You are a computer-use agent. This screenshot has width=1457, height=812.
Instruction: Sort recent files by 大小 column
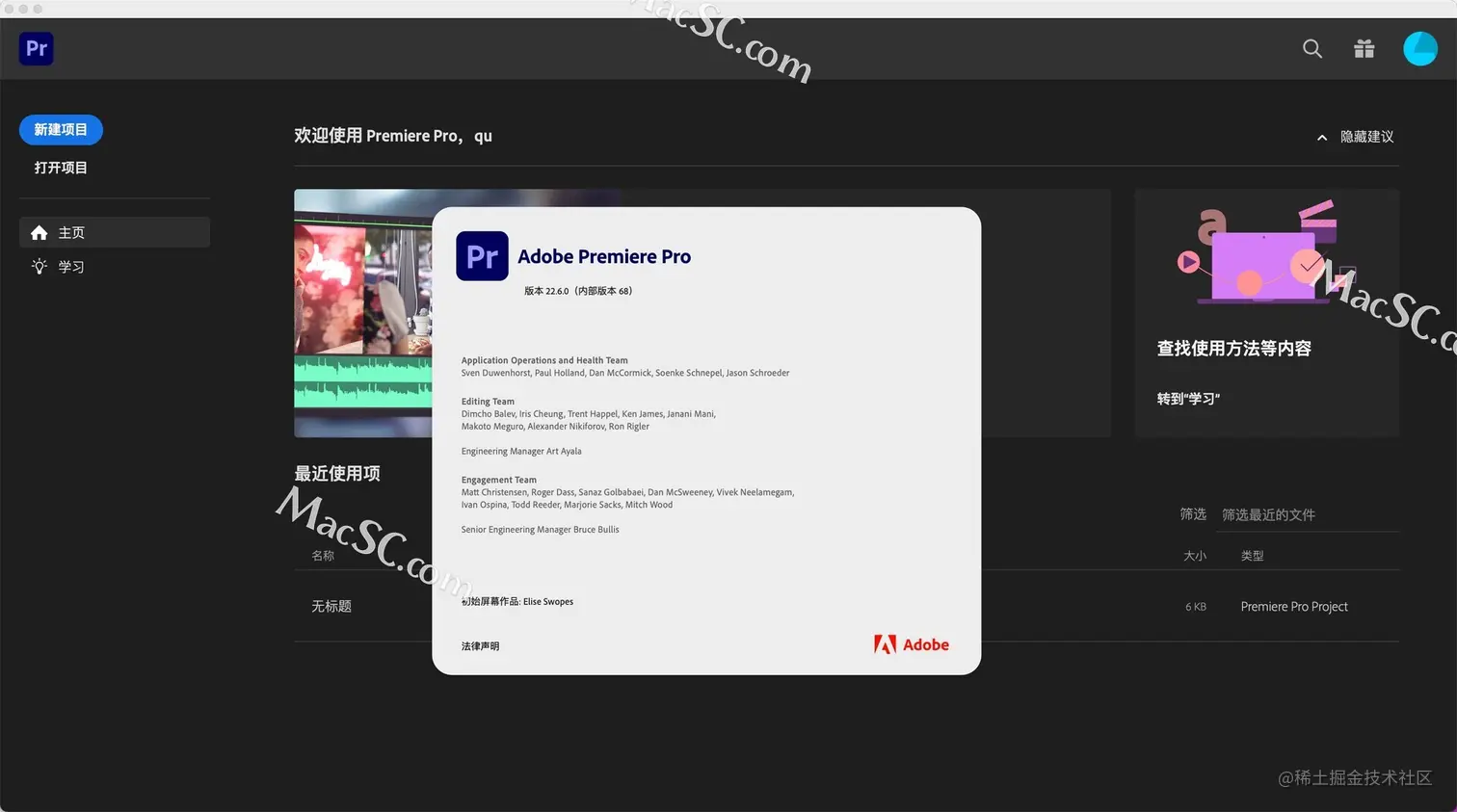[1195, 556]
